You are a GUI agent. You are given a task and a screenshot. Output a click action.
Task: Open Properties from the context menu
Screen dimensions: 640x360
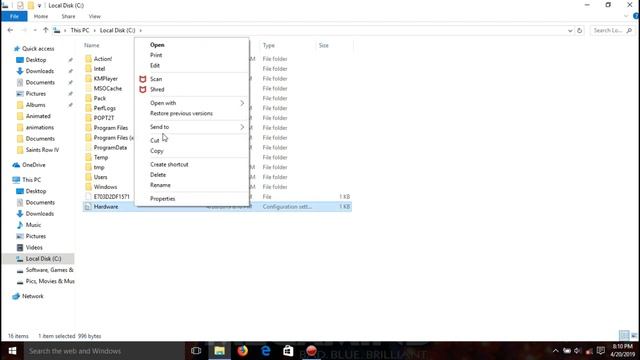(162, 199)
